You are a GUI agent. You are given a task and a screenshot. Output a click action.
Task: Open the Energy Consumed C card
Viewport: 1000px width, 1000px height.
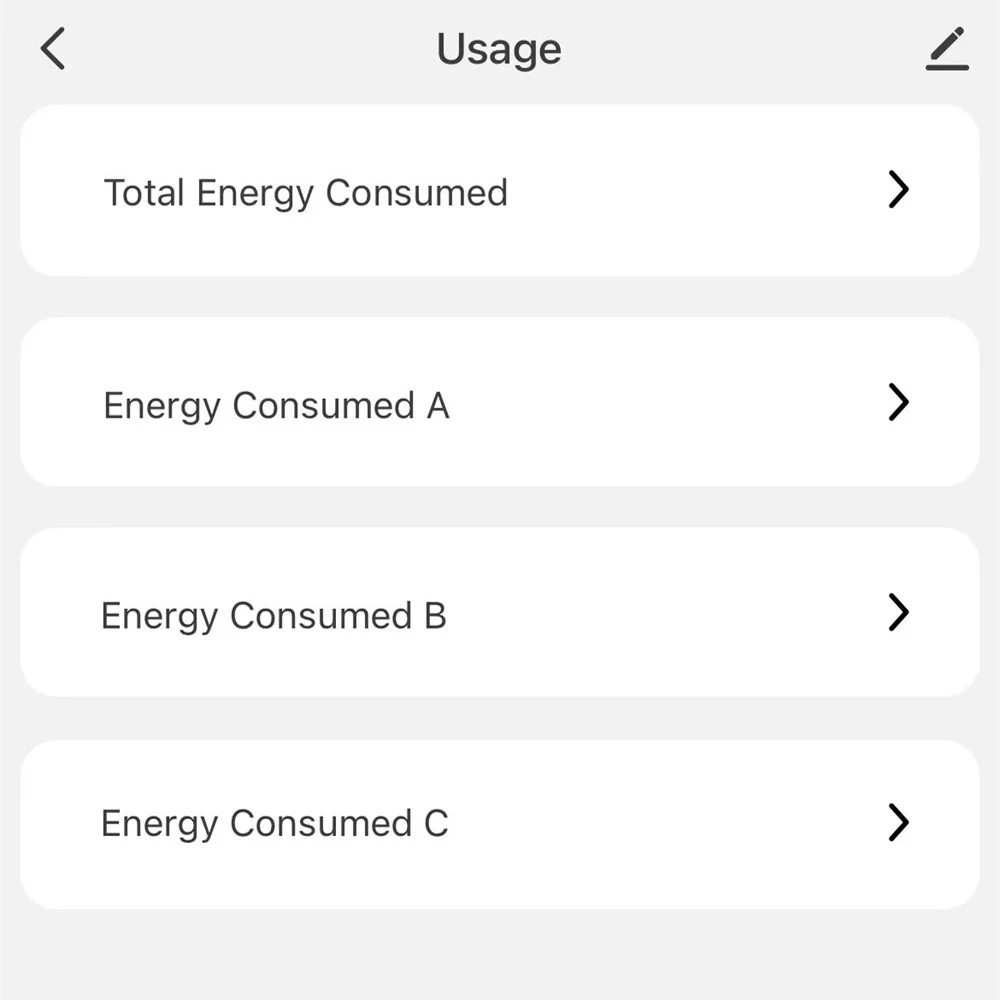[x=500, y=824]
